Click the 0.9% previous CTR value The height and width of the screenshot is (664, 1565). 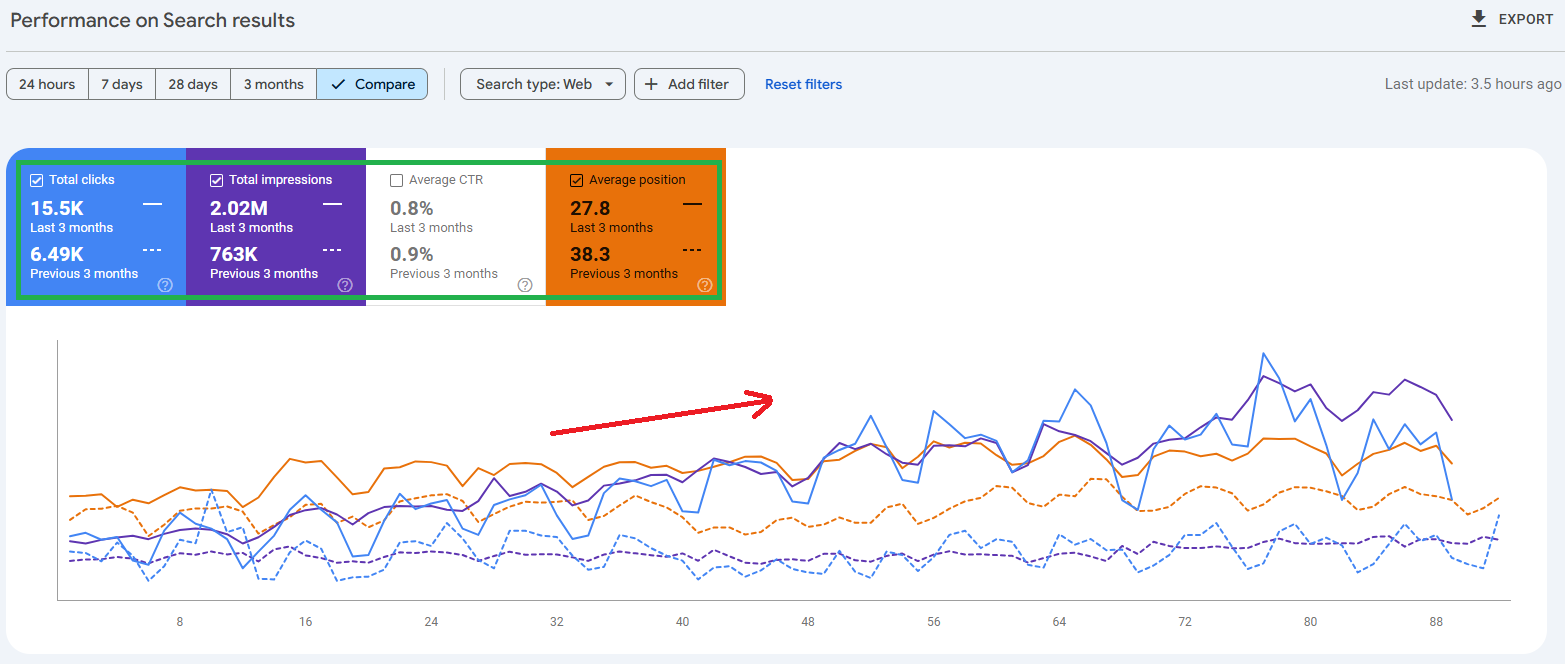tap(412, 254)
